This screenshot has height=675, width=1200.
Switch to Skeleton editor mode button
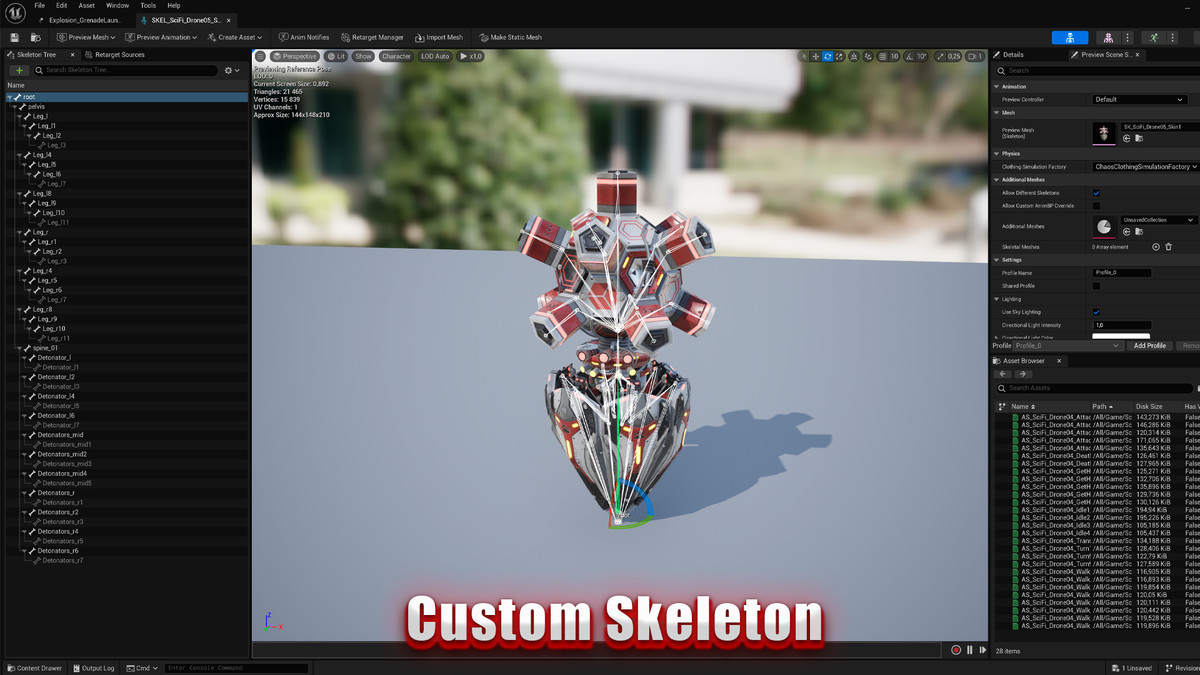point(1070,38)
